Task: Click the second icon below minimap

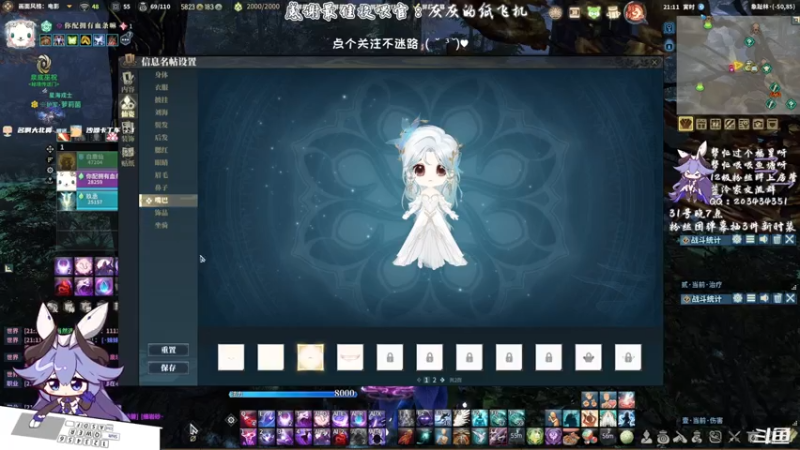Action: (x=702, y=124)
